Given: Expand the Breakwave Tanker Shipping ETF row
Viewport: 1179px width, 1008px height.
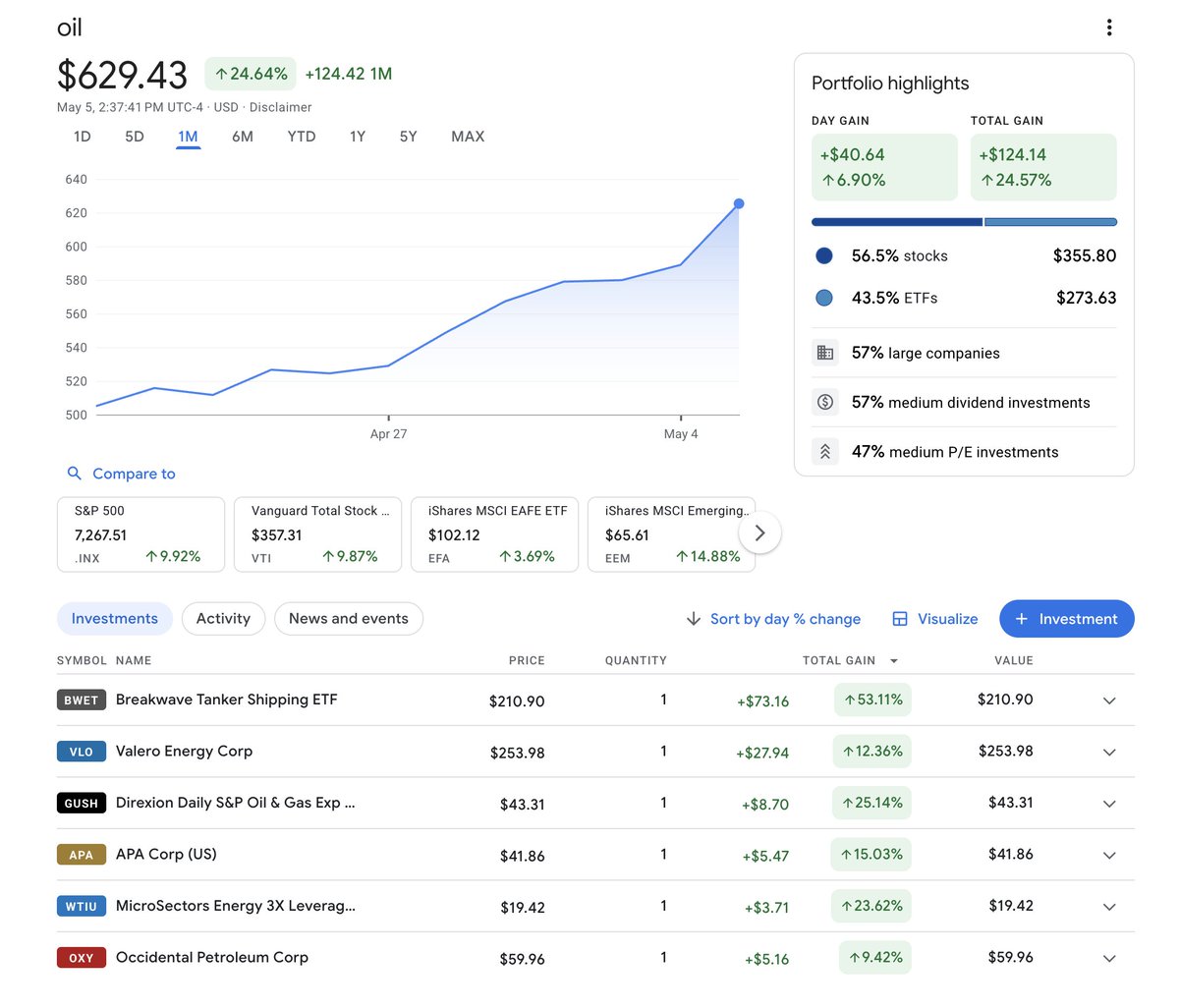Looking at the screenshot, I should (x=1109, y=700).
